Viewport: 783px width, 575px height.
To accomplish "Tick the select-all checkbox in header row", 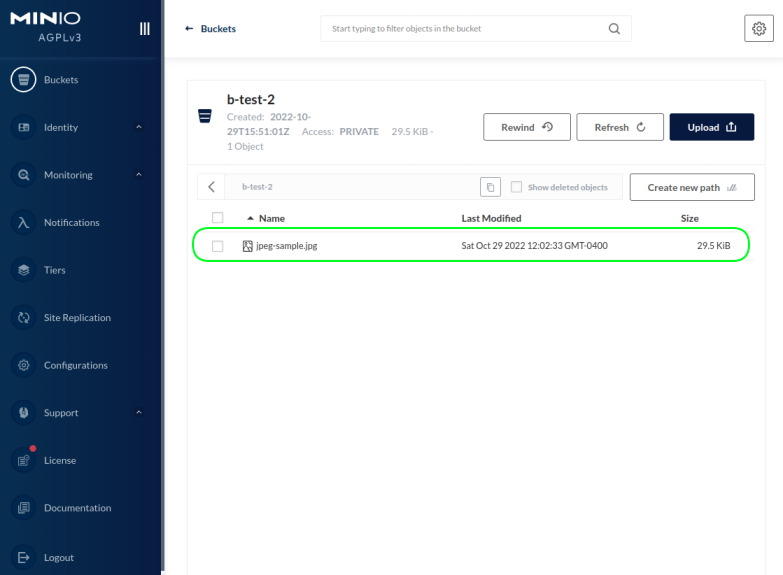I will pos(217,218).
